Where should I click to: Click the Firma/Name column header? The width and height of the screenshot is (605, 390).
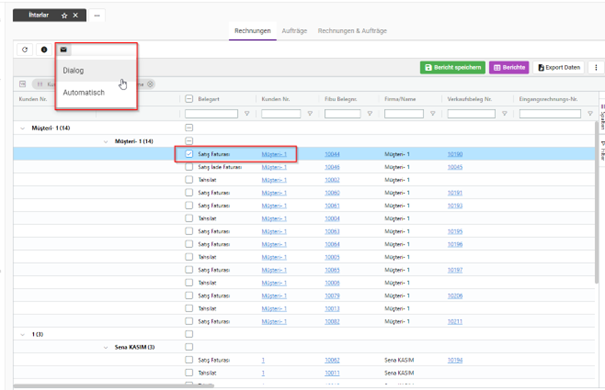400,99
